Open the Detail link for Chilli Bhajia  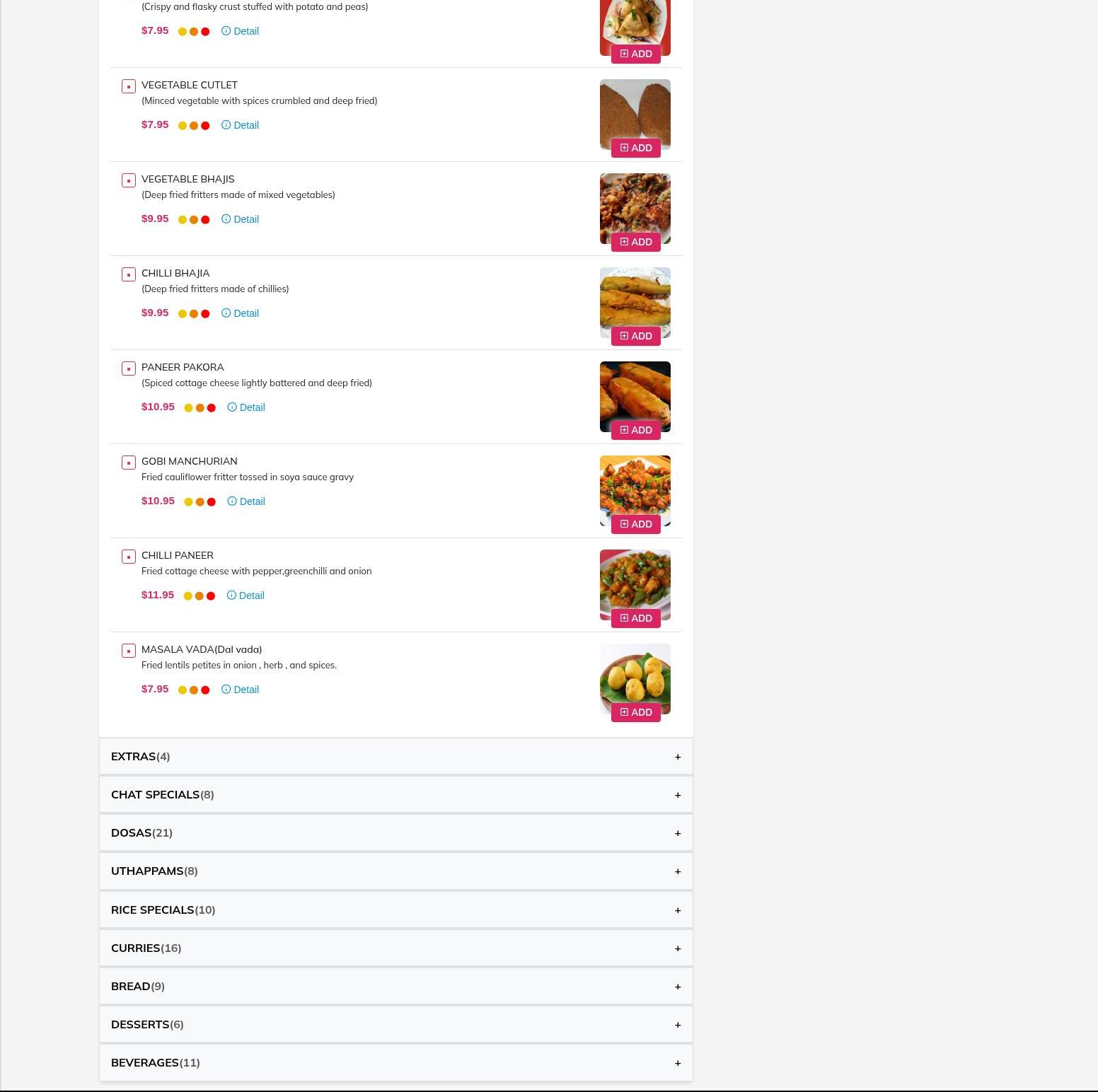click(x=241, y=313)
